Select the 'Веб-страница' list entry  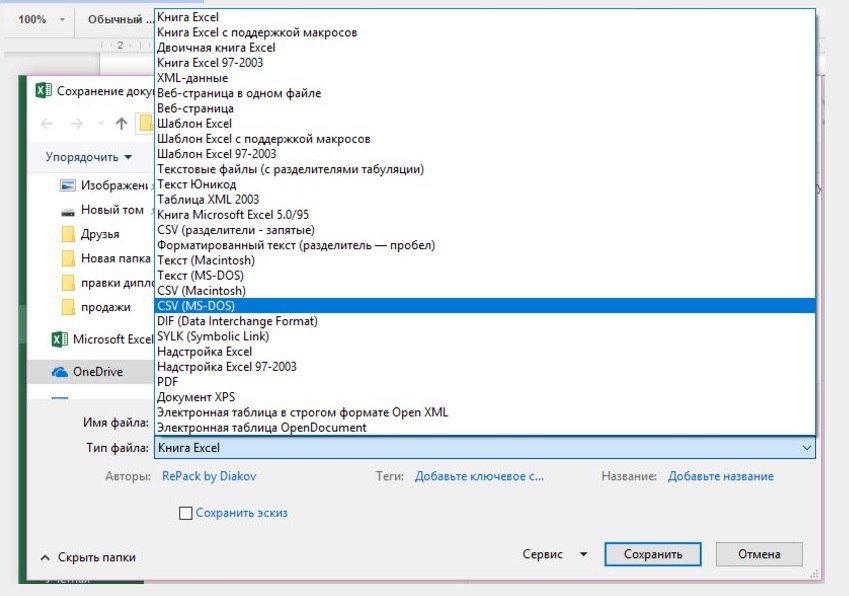click(485, 108)
